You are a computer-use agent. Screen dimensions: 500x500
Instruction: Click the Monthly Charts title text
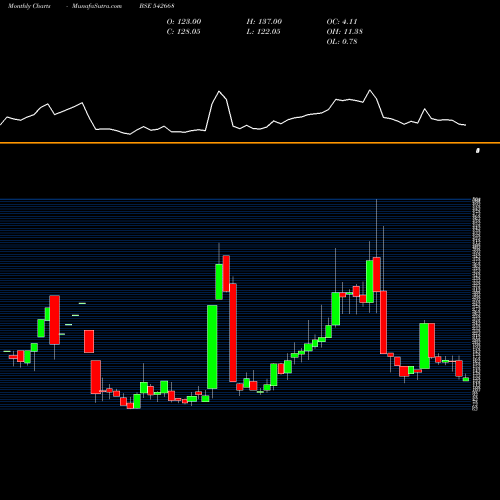tap(29, 6)
